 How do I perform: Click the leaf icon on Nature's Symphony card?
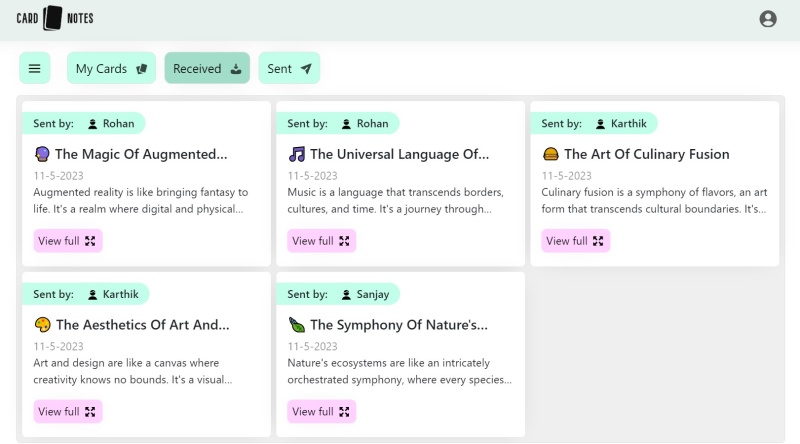[x=297, y=325]
